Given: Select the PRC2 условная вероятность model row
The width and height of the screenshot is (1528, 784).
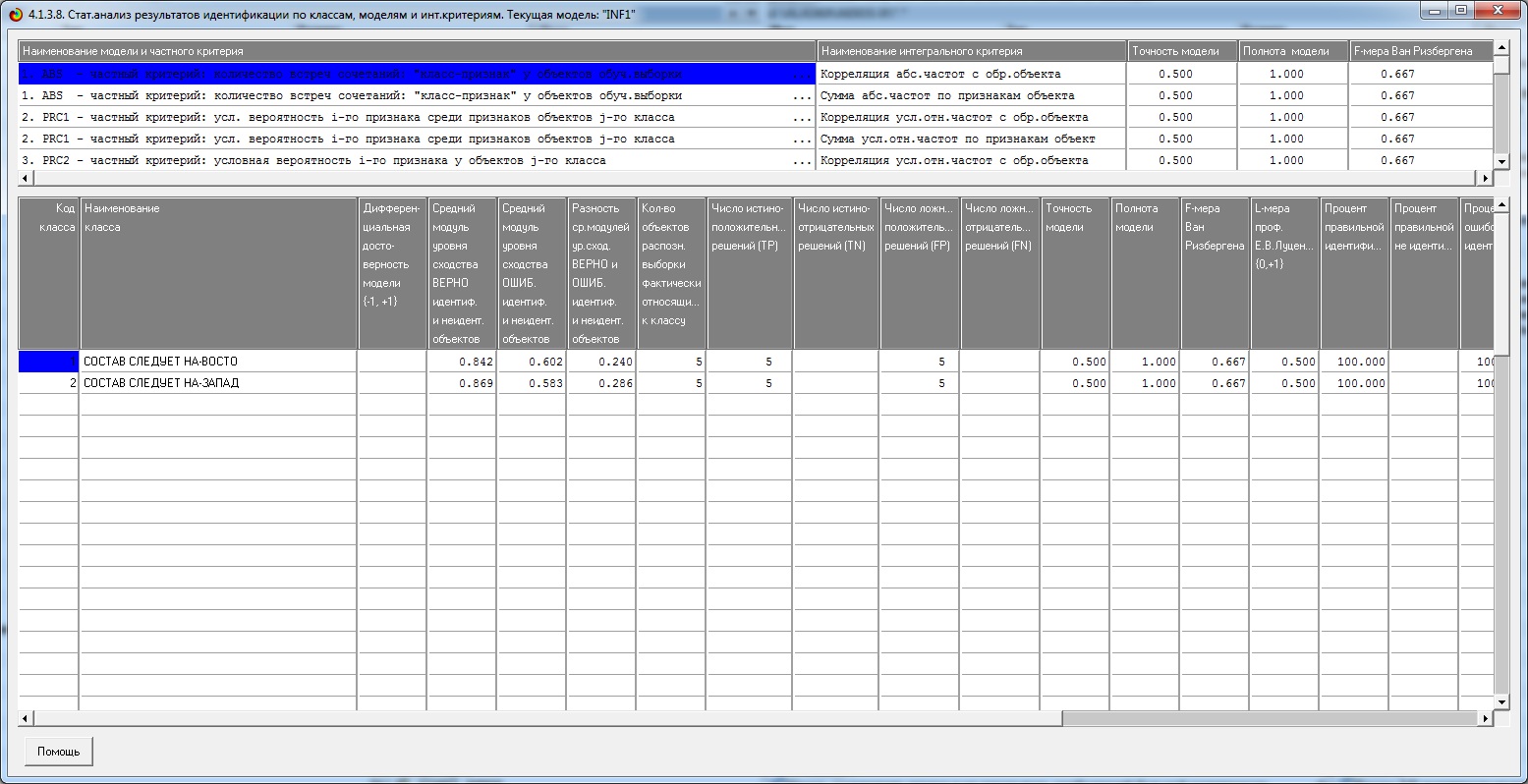Looking at the screenshot, I should [x=413, y=160].
